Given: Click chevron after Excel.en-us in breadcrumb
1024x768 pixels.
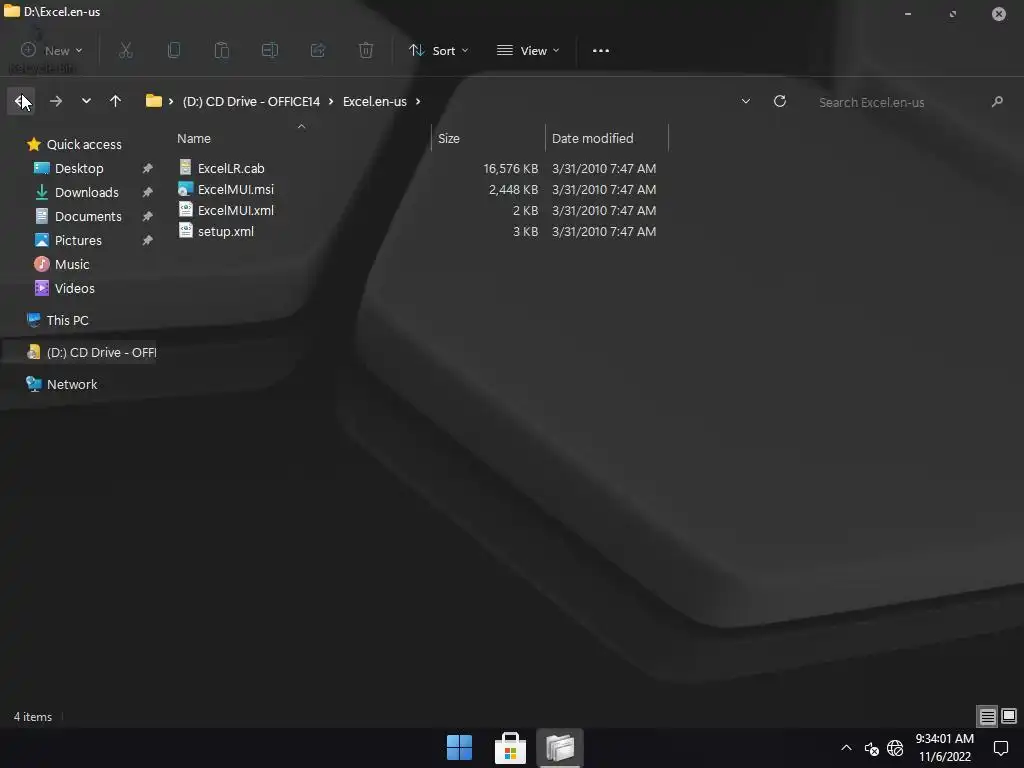Looking at the screenshot, I should [418, 101].
